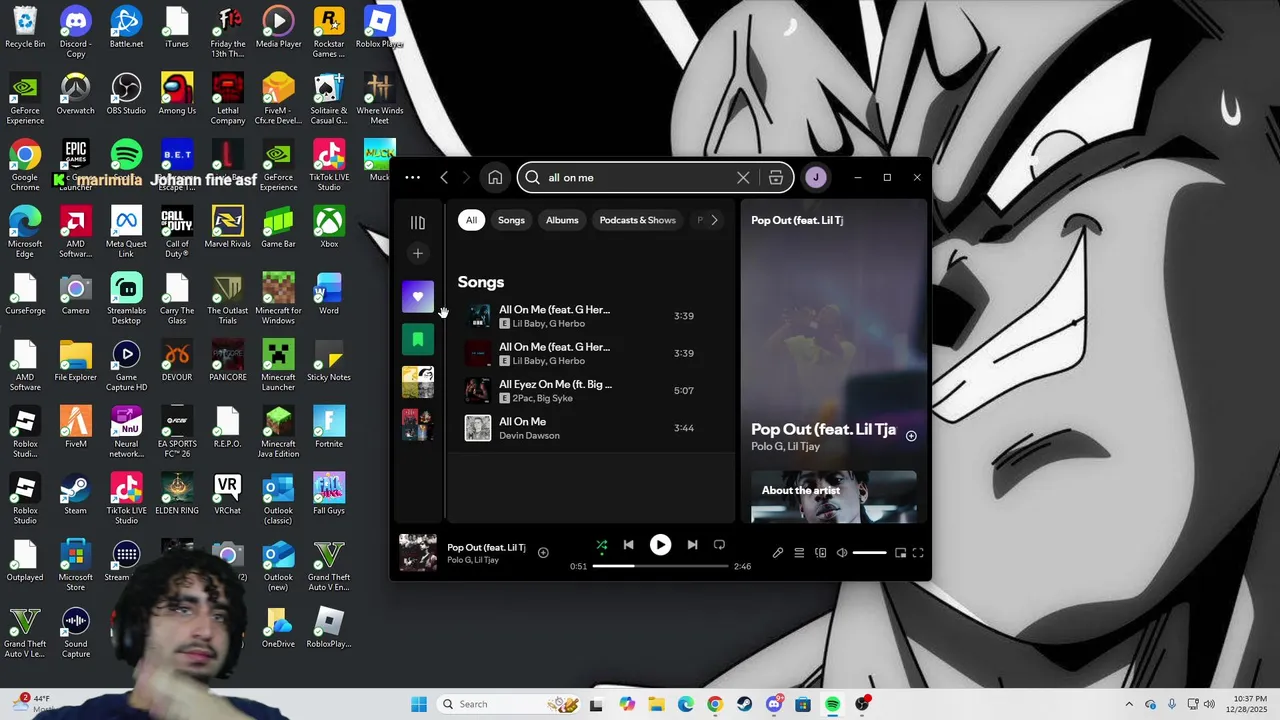This screenshot has width=1280, height=720.
Task: Open the Windows Start menu
Action: (419, 704)
